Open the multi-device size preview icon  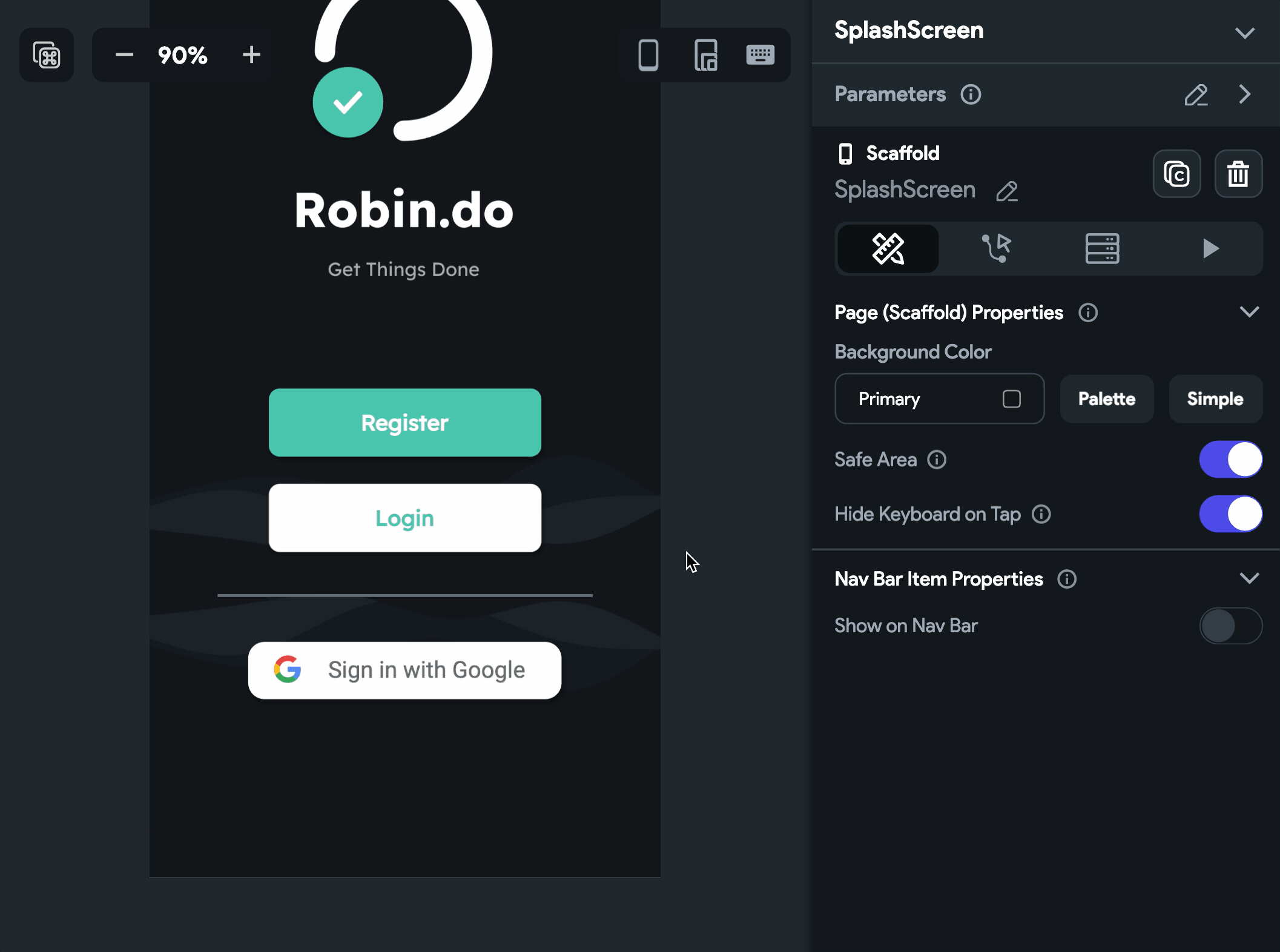point(705,55)
